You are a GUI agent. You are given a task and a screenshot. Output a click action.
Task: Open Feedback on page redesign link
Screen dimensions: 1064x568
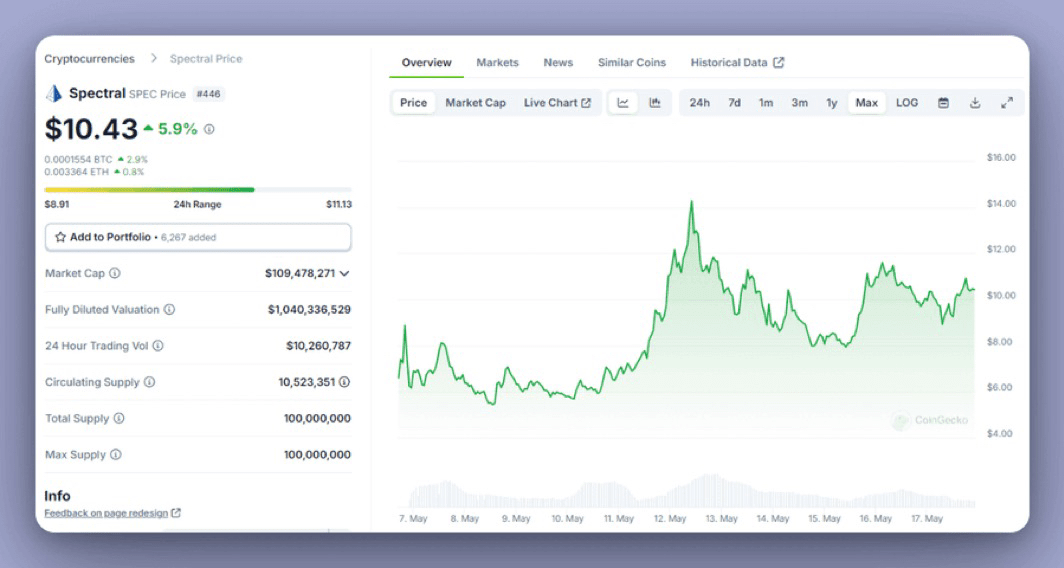pyautogui.click(x=106, y=513)
